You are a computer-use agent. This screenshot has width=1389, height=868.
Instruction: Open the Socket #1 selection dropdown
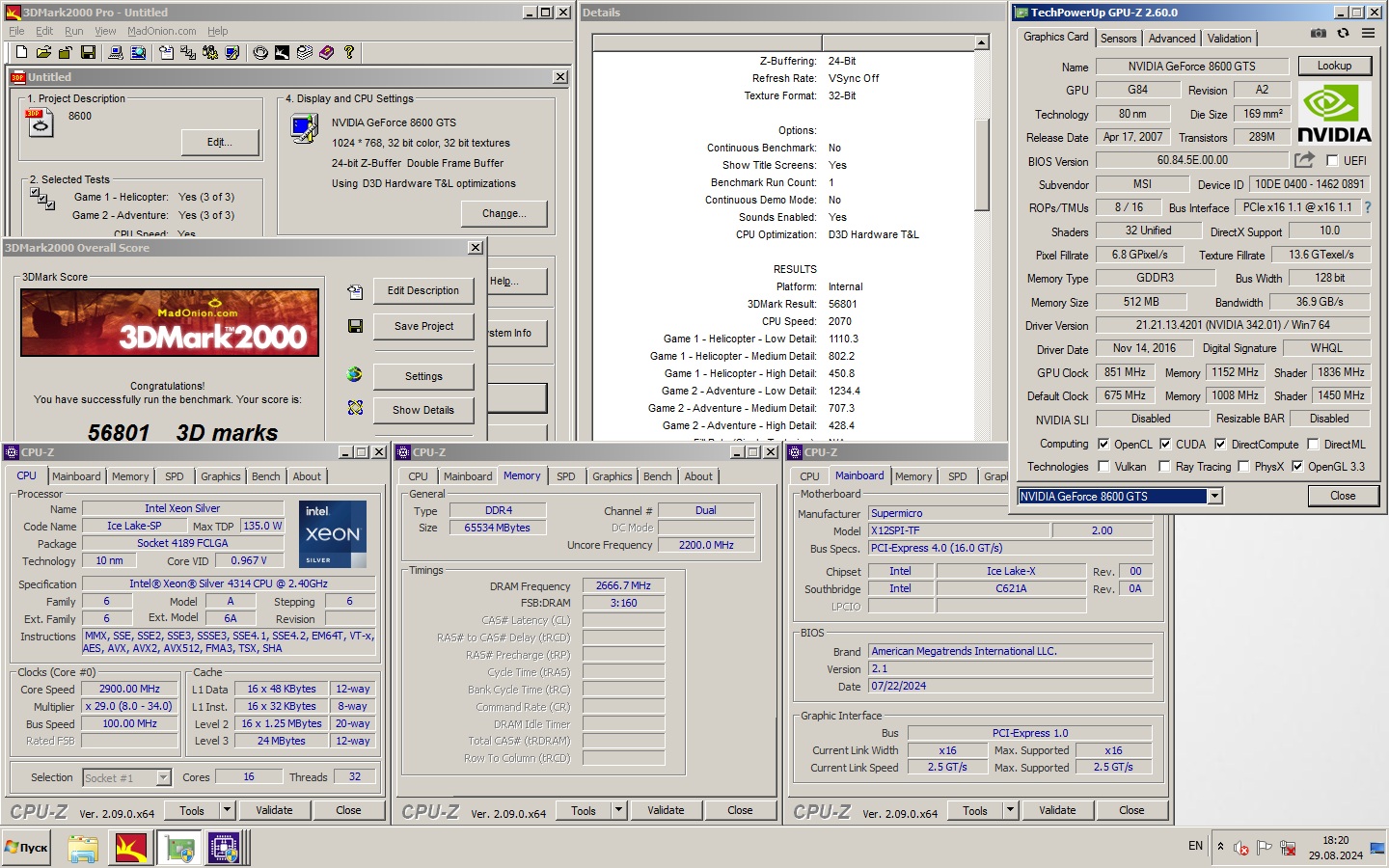tap(163, 777)
